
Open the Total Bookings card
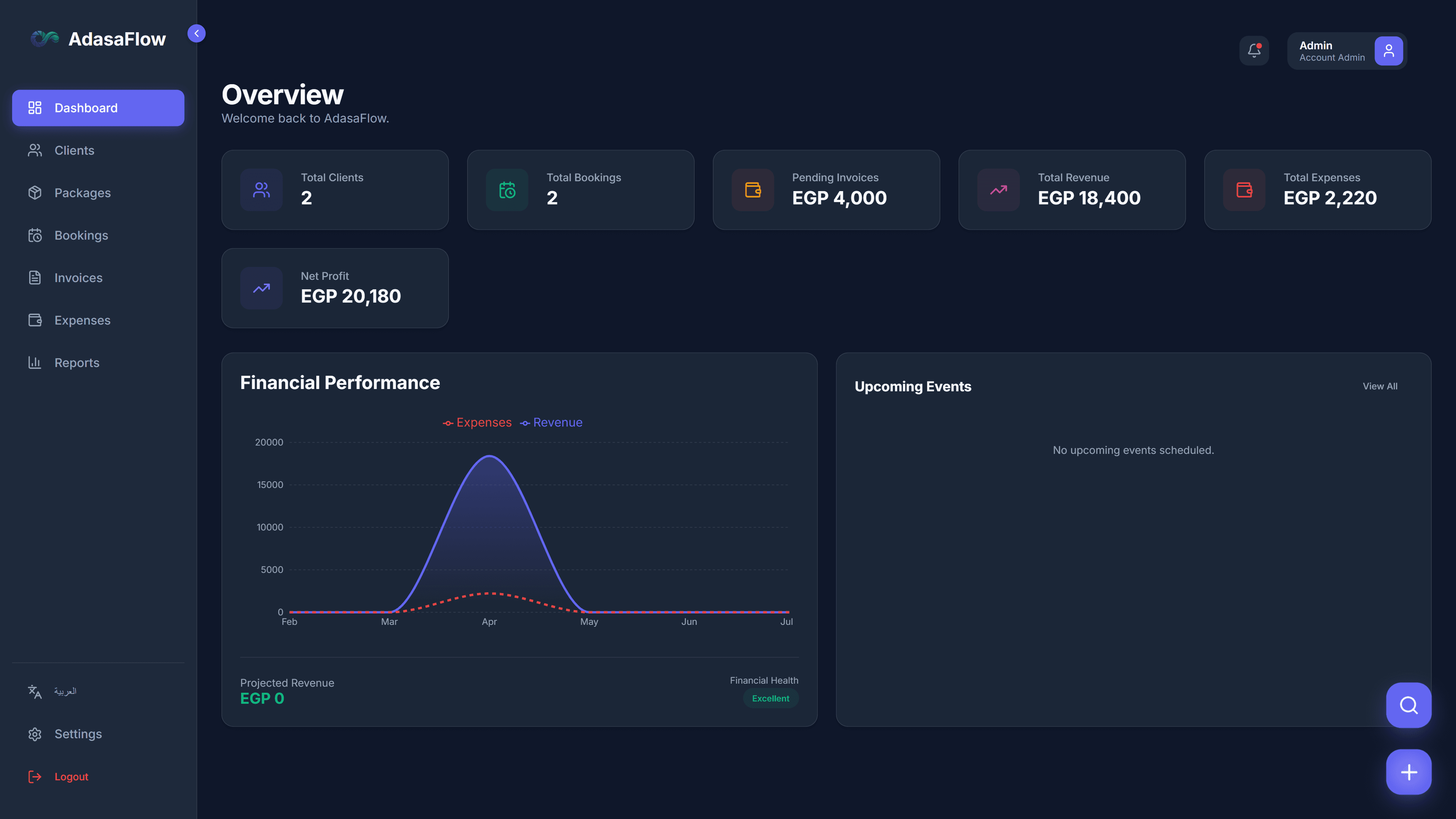581,190
